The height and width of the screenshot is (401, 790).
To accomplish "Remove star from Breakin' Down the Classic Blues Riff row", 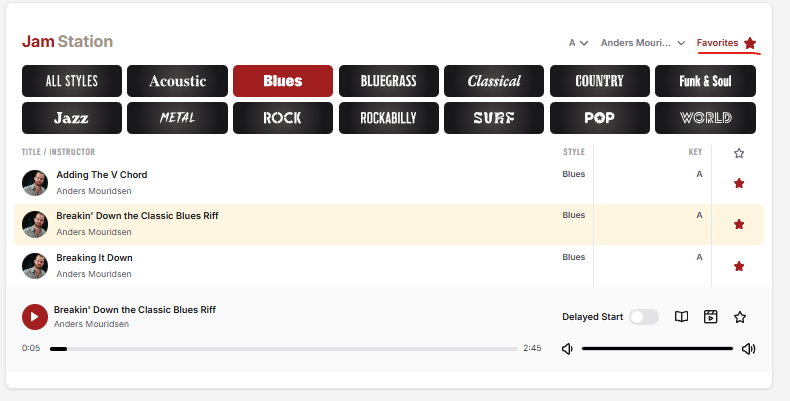I will (x=739, y=224).
